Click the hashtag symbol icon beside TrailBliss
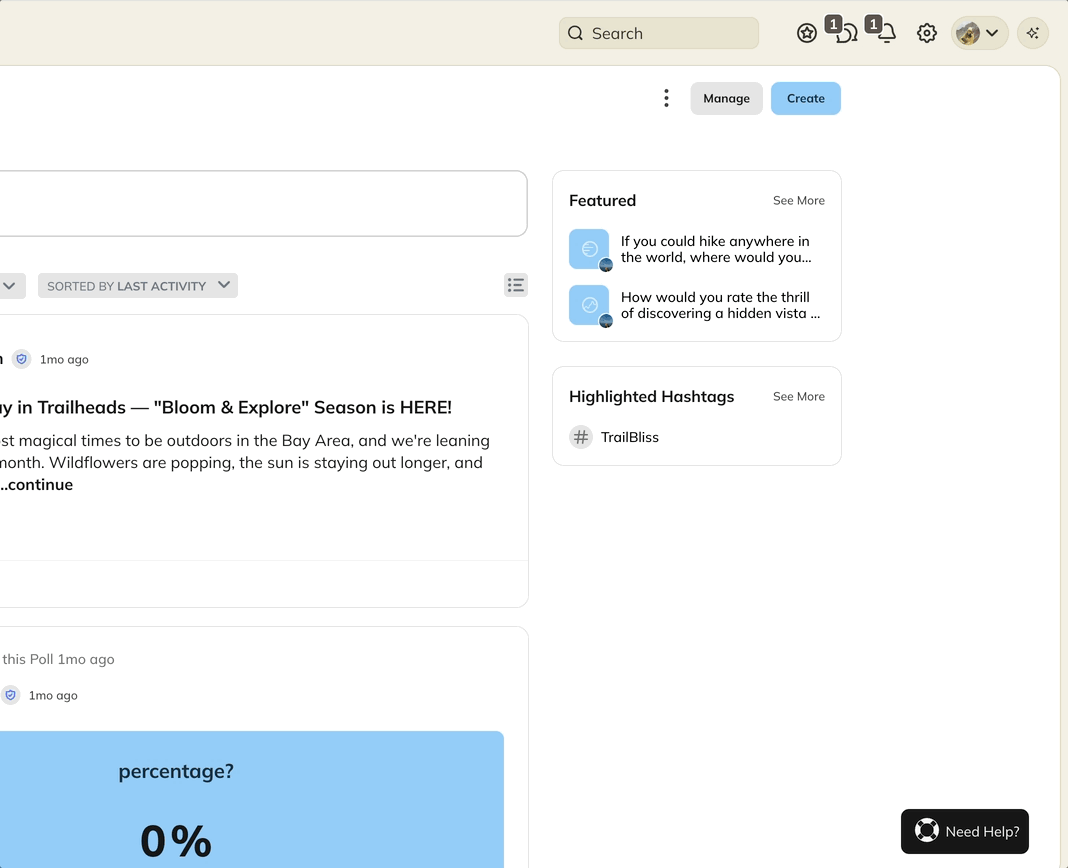Viewport: 1068px width, 868px height. tap(581, 437)
